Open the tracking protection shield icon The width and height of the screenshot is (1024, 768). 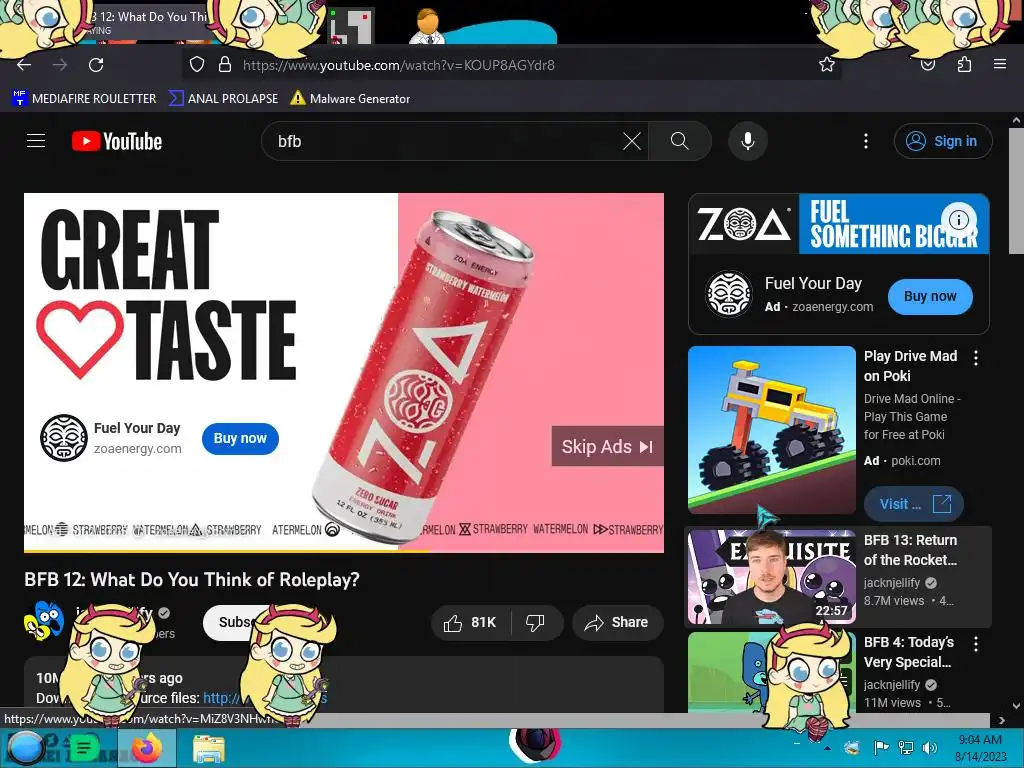click(x=197, y=65)
